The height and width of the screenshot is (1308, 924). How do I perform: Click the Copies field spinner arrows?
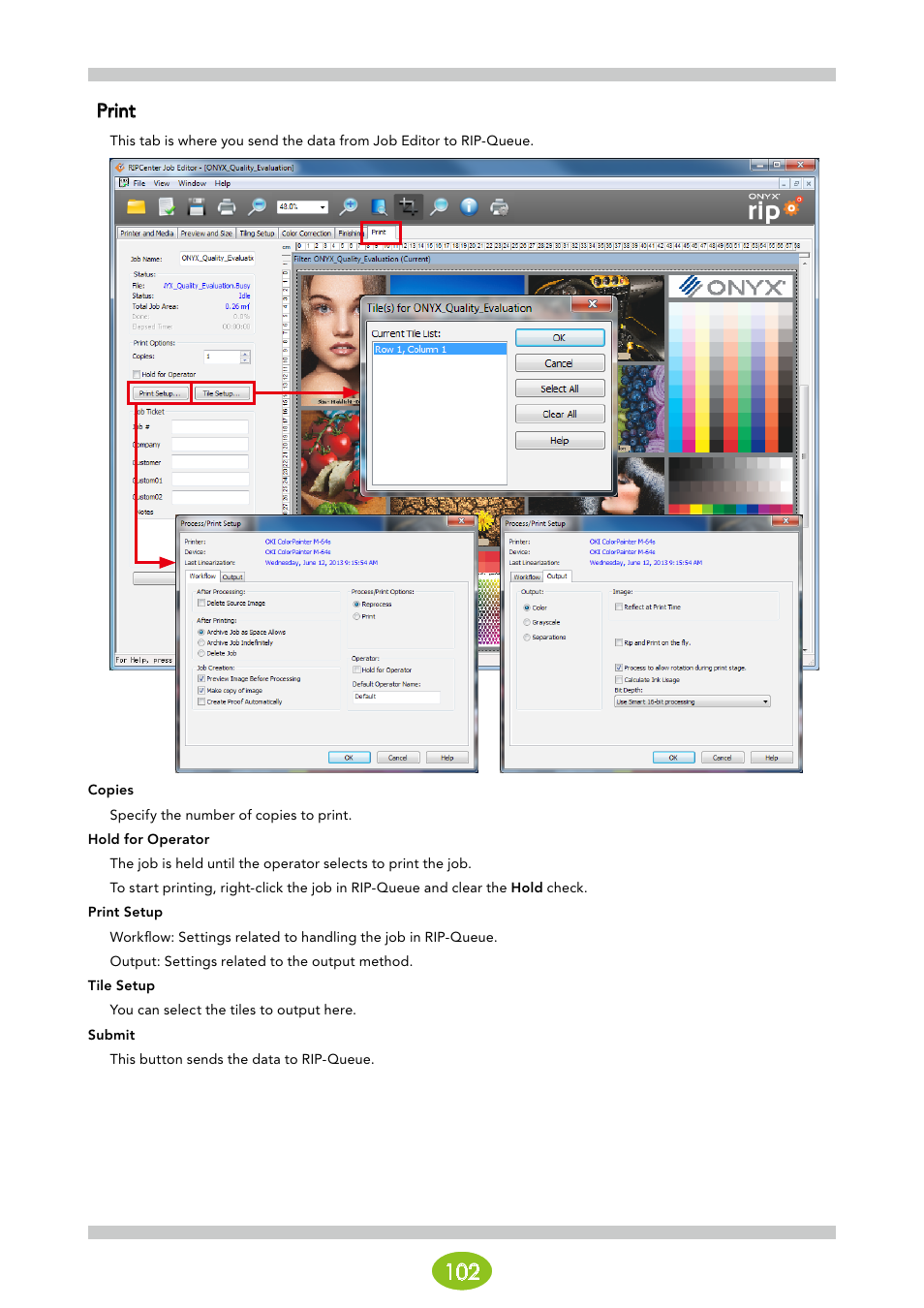245,357
